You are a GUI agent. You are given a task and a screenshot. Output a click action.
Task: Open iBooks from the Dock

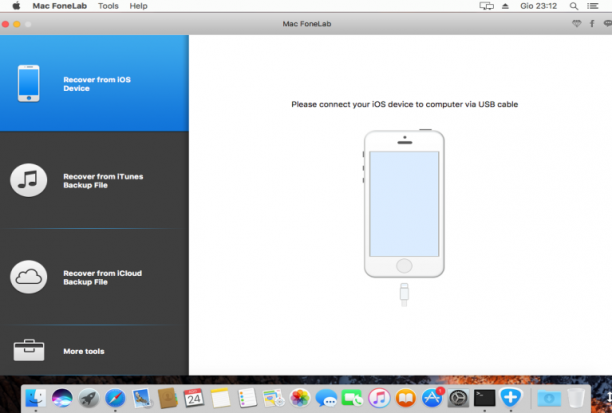[406, 398]
